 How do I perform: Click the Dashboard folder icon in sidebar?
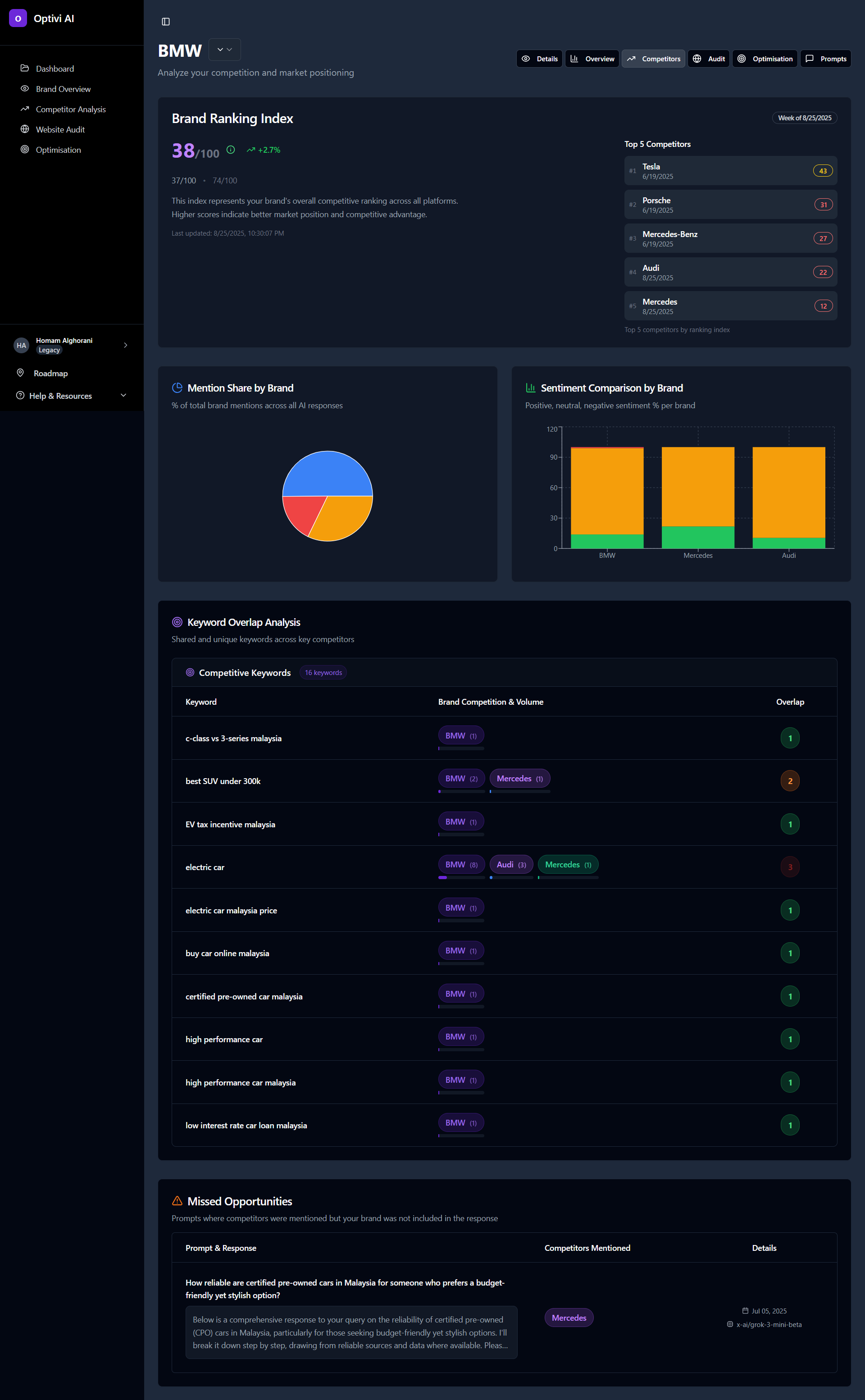tap(25, 68)
